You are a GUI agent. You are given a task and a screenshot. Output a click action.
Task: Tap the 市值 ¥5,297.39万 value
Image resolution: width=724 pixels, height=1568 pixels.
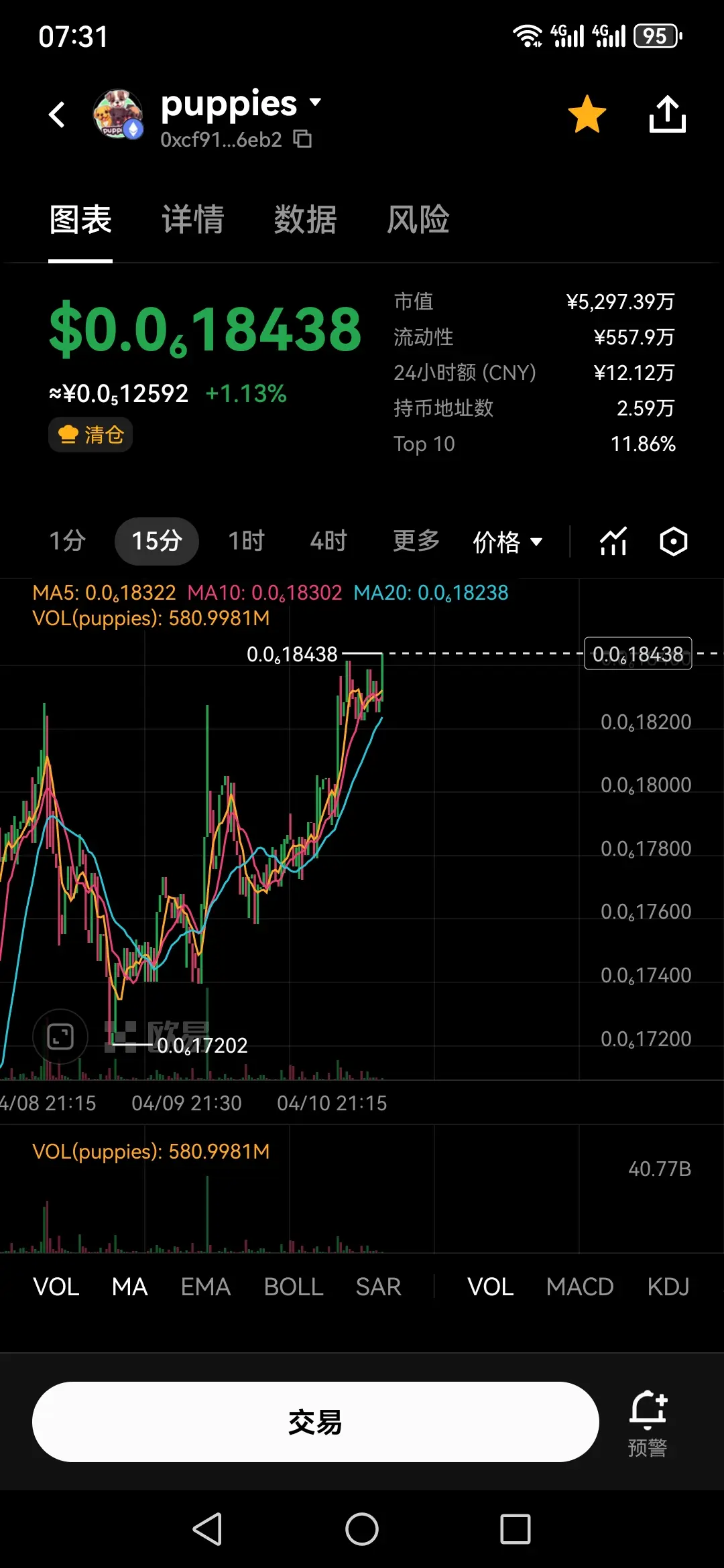tap(621, 302)
